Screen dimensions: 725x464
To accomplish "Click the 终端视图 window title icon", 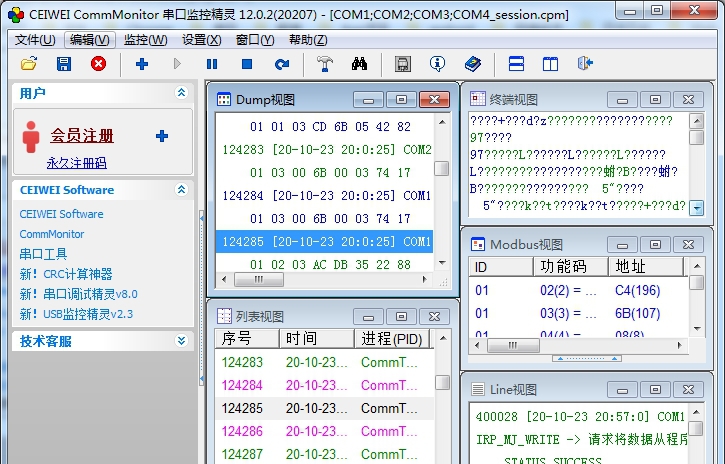I will coord(478,98).
